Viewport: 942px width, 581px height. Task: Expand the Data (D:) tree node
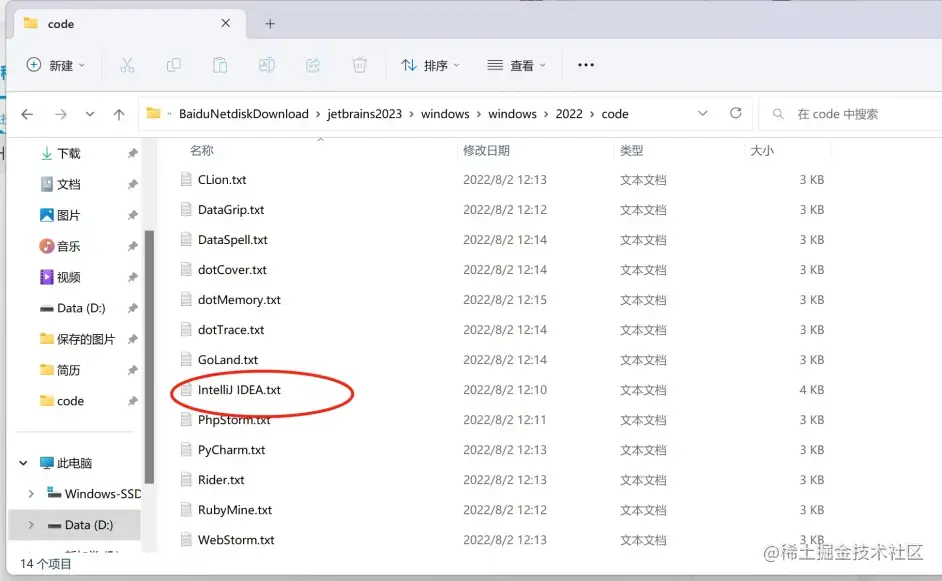point(31,525)
